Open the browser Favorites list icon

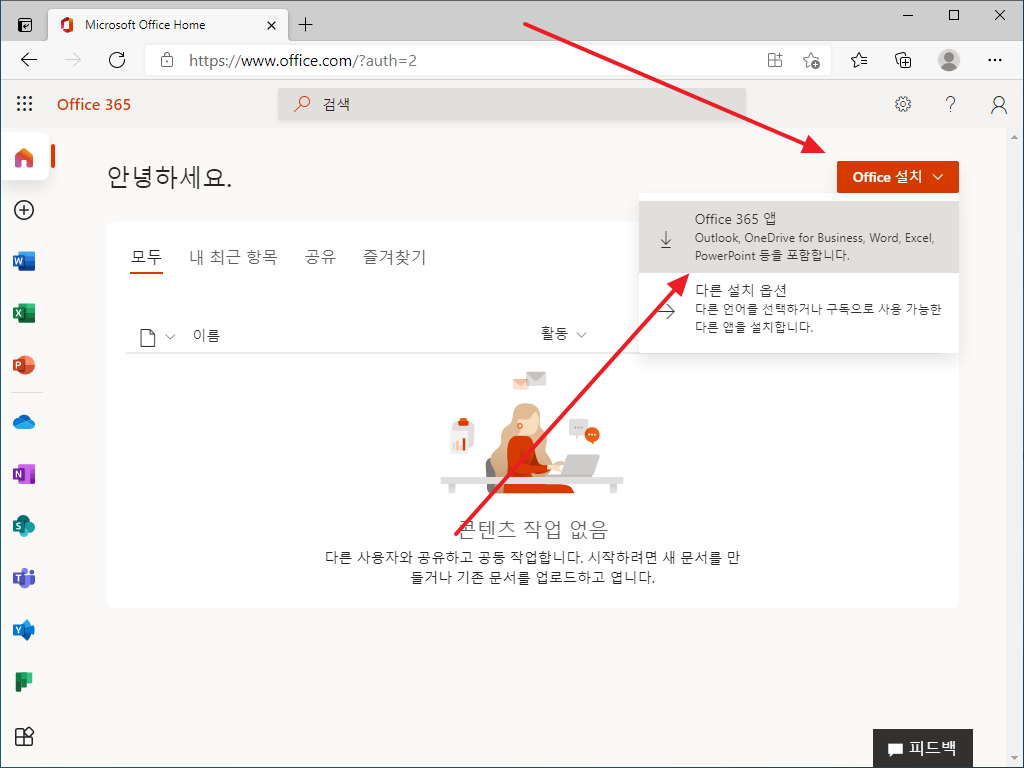(859, 60)
